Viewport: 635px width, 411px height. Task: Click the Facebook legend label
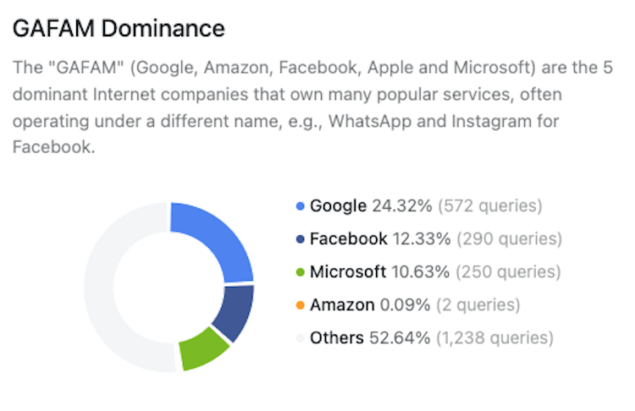point(348,239)
